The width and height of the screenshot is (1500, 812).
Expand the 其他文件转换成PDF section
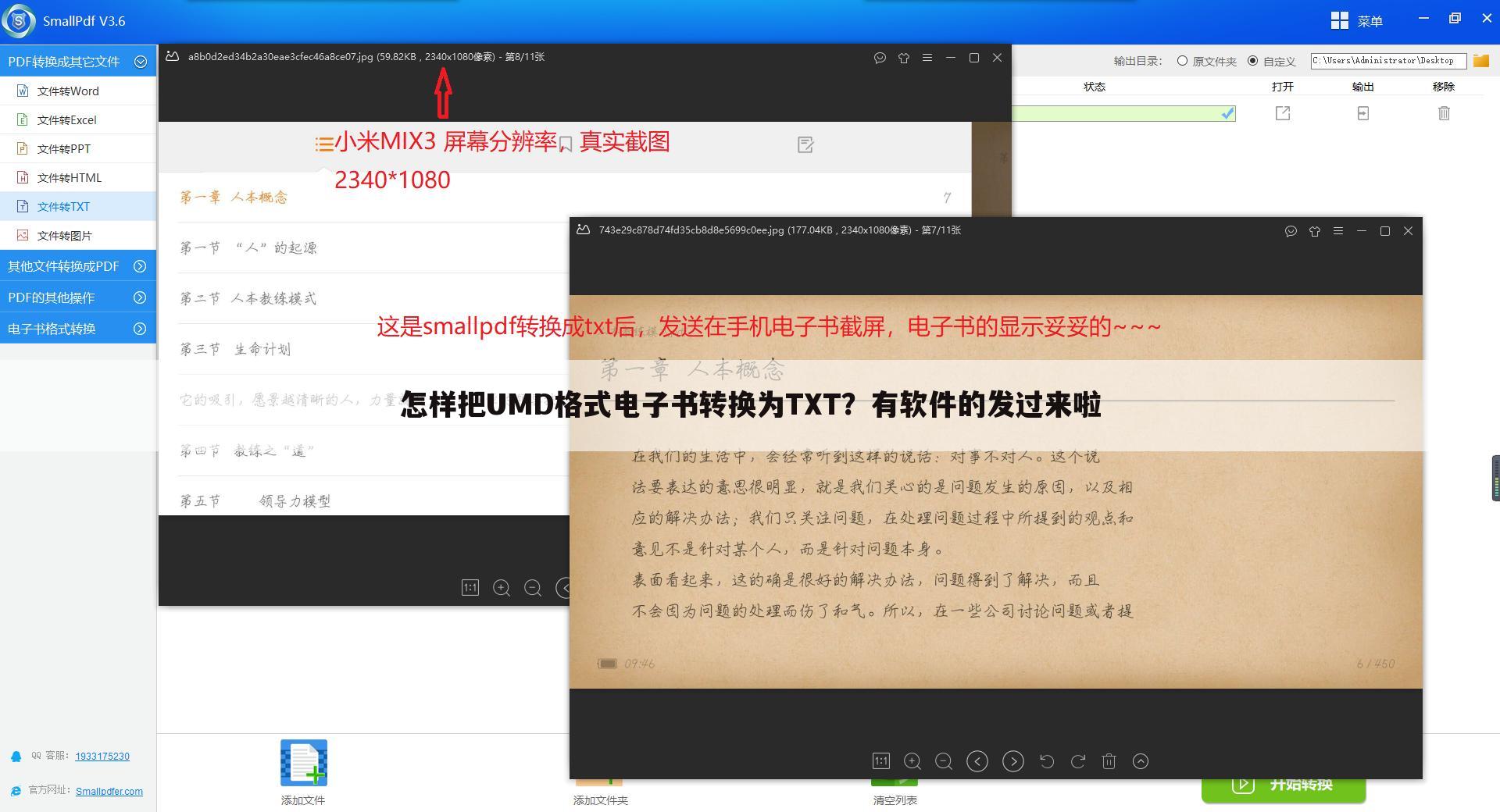pos(140,266)
